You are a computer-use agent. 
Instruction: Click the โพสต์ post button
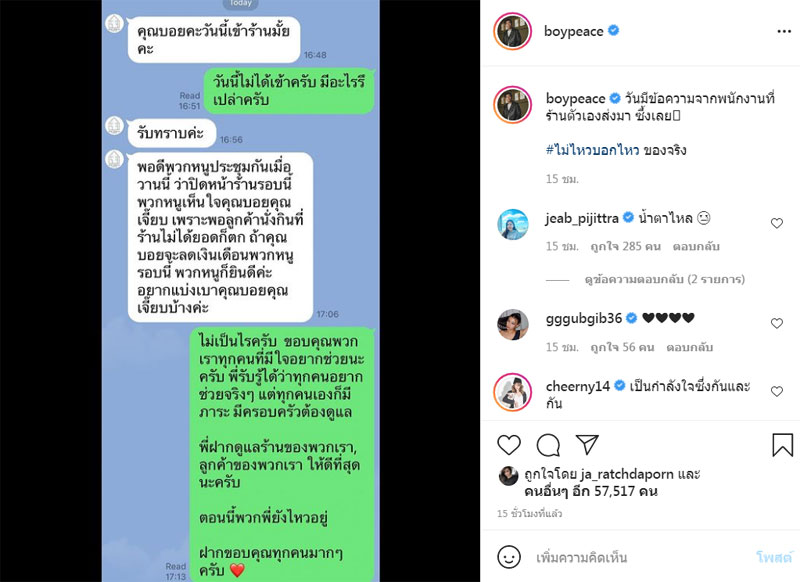click(x=774, y=557)
